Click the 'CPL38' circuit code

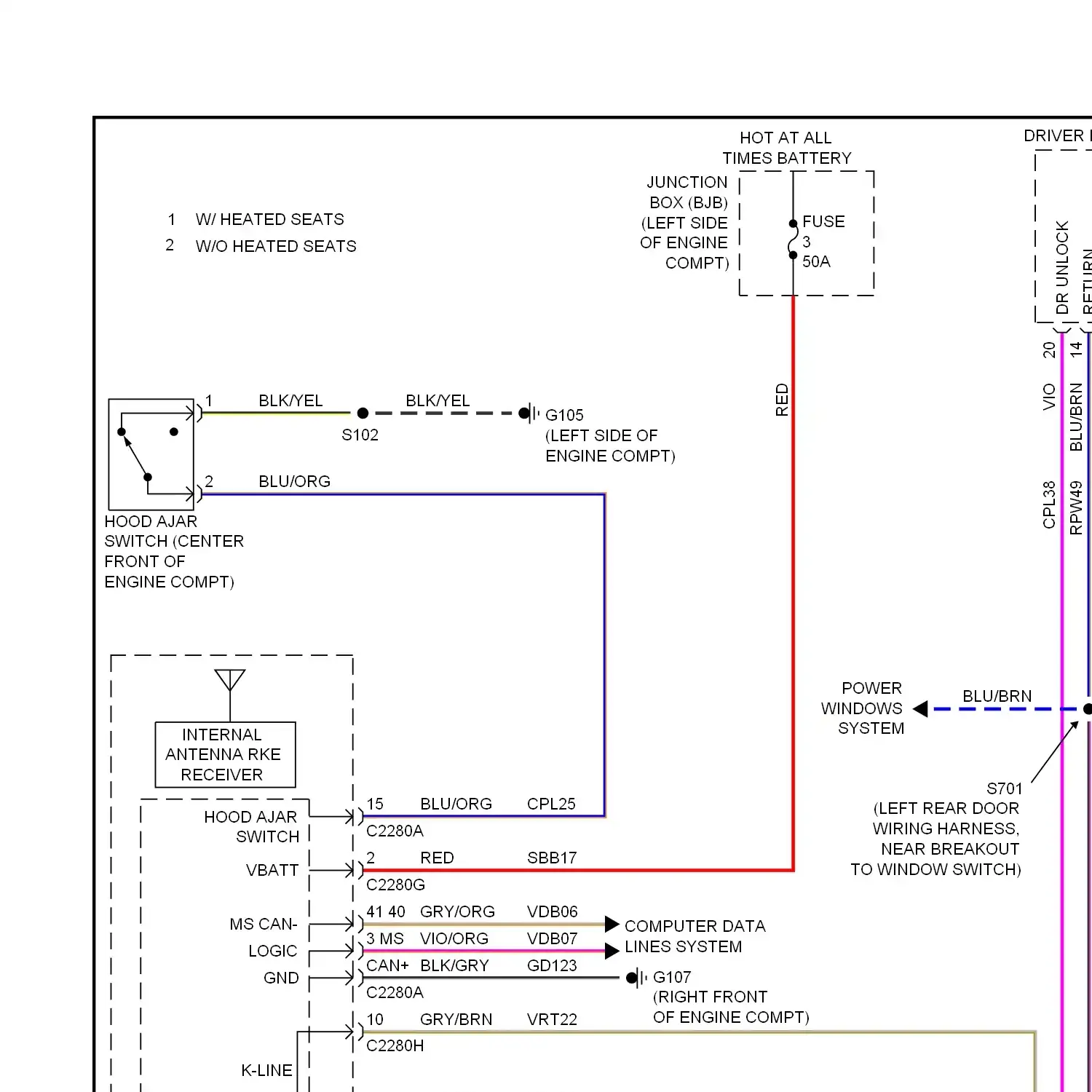click(x=1049, y=505)
